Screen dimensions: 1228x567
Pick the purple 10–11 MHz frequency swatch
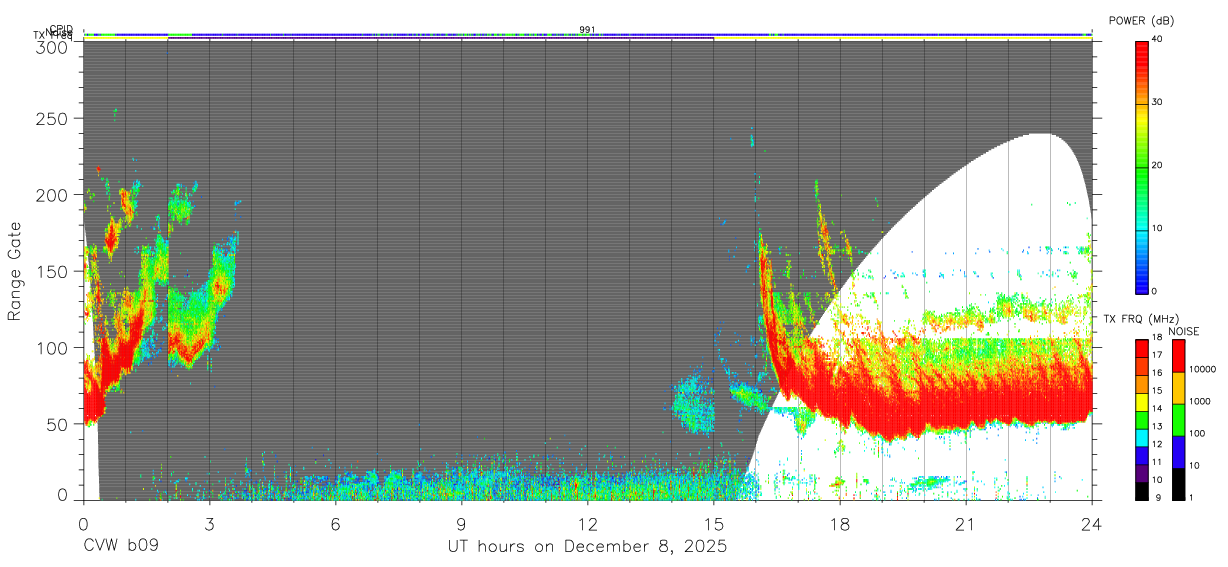(1142, 473)
